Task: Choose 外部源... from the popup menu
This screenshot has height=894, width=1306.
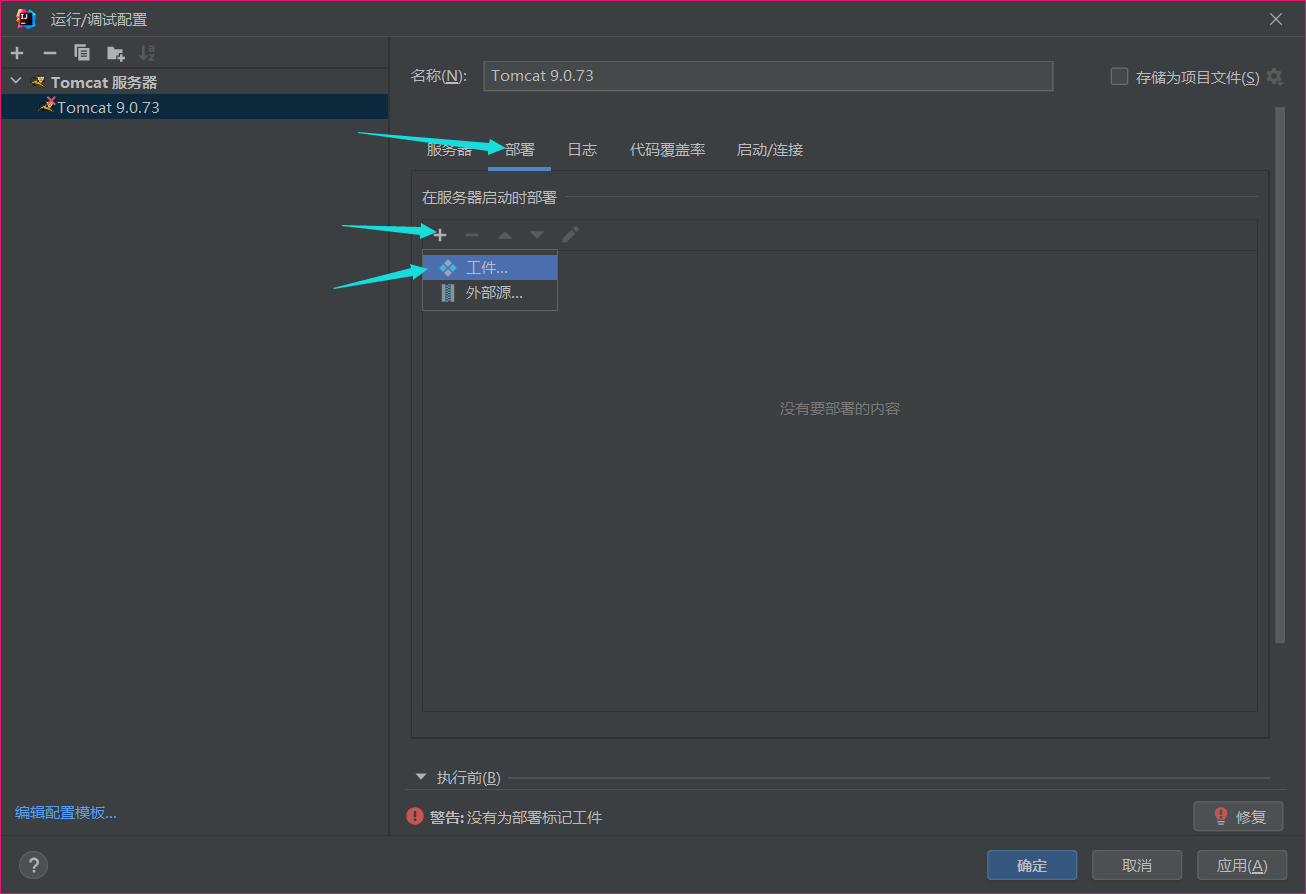Action: (490, 293)
